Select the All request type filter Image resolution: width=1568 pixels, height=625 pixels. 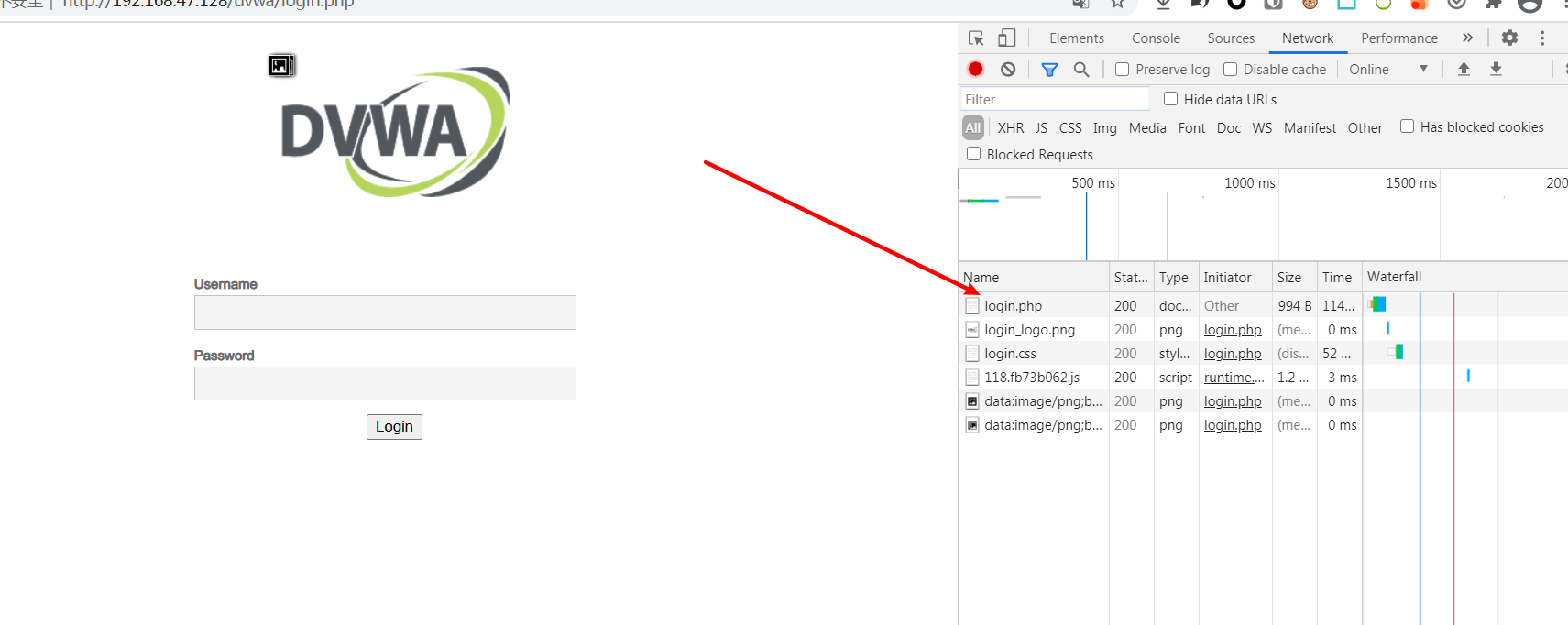coord(973,127)
